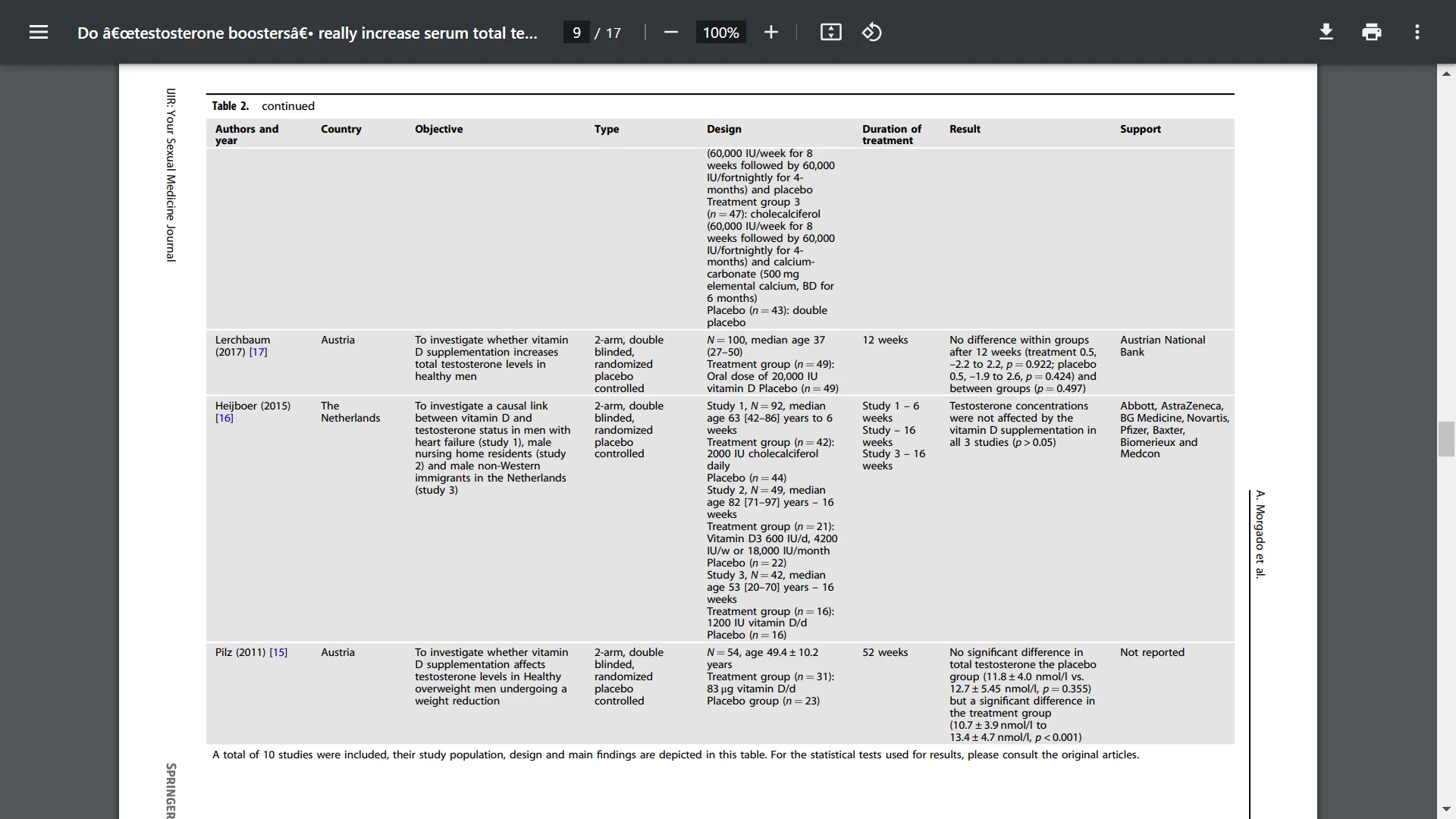1456x819 pixels.
Task: Click the vertical scrollbar thumb
Action: pyautogui.click(x=1446, y=438)
